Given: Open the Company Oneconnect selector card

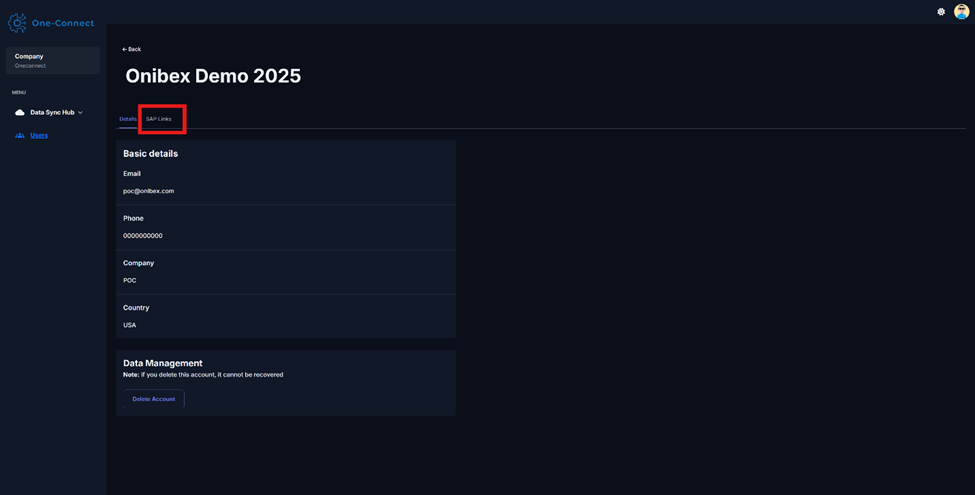Looking at the screenshot, I should point(53,60).
